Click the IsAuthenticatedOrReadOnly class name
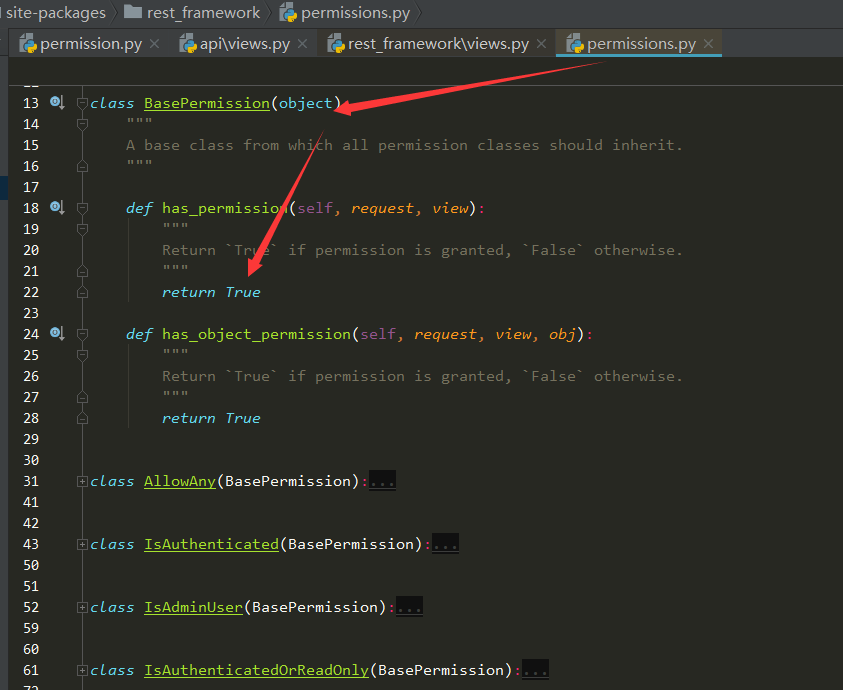The image size is (843, 690). (256, 670)
